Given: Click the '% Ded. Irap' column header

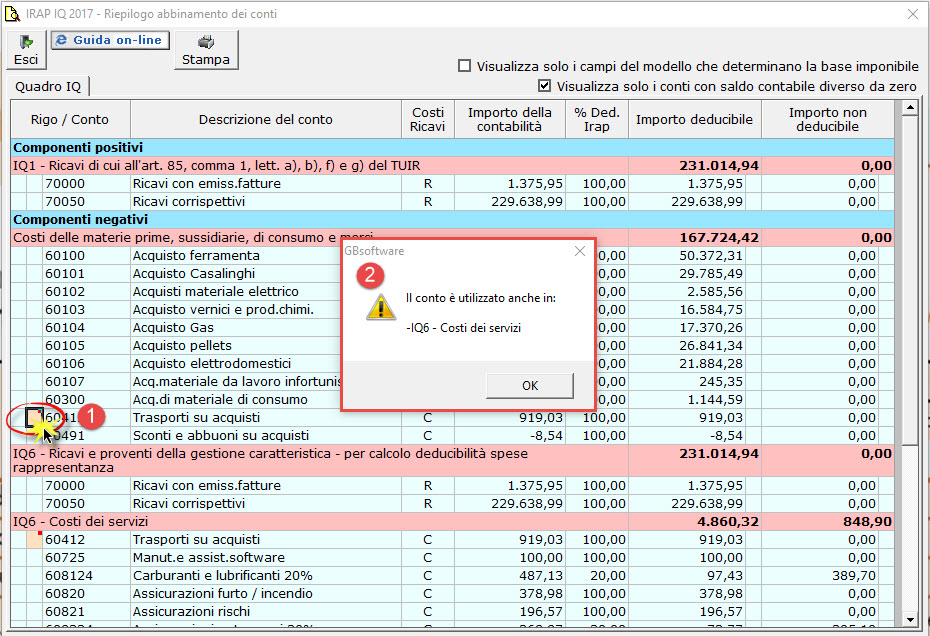Looking at the screenshot, I should click(x=597, y=119).
